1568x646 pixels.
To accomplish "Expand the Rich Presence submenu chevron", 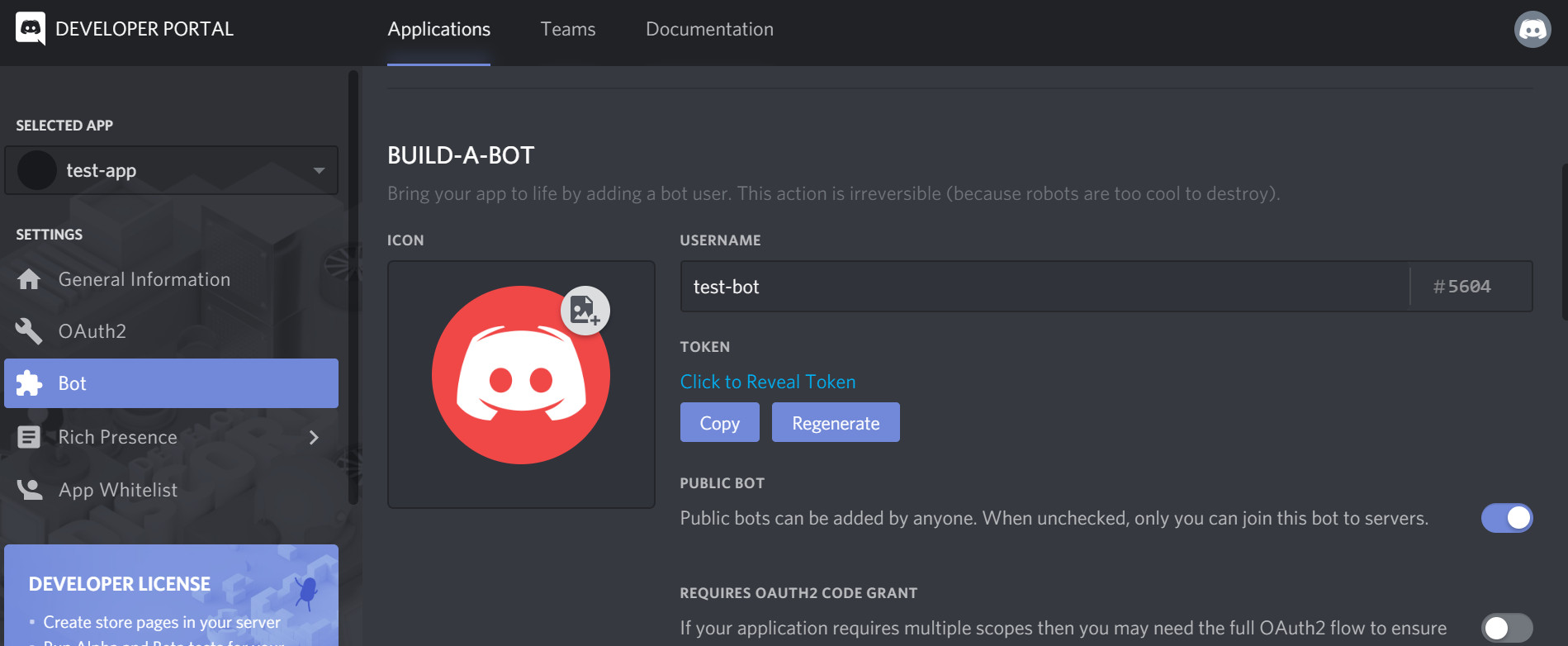I will coord(314,437).
